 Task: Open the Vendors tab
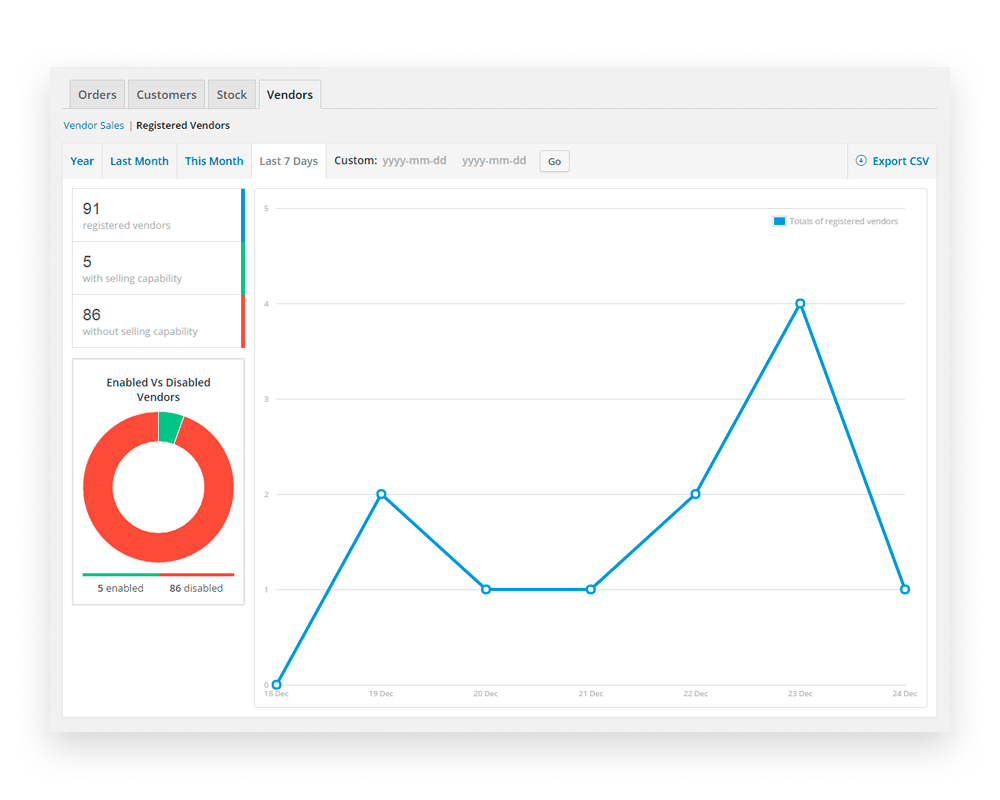tap(289, 95)
